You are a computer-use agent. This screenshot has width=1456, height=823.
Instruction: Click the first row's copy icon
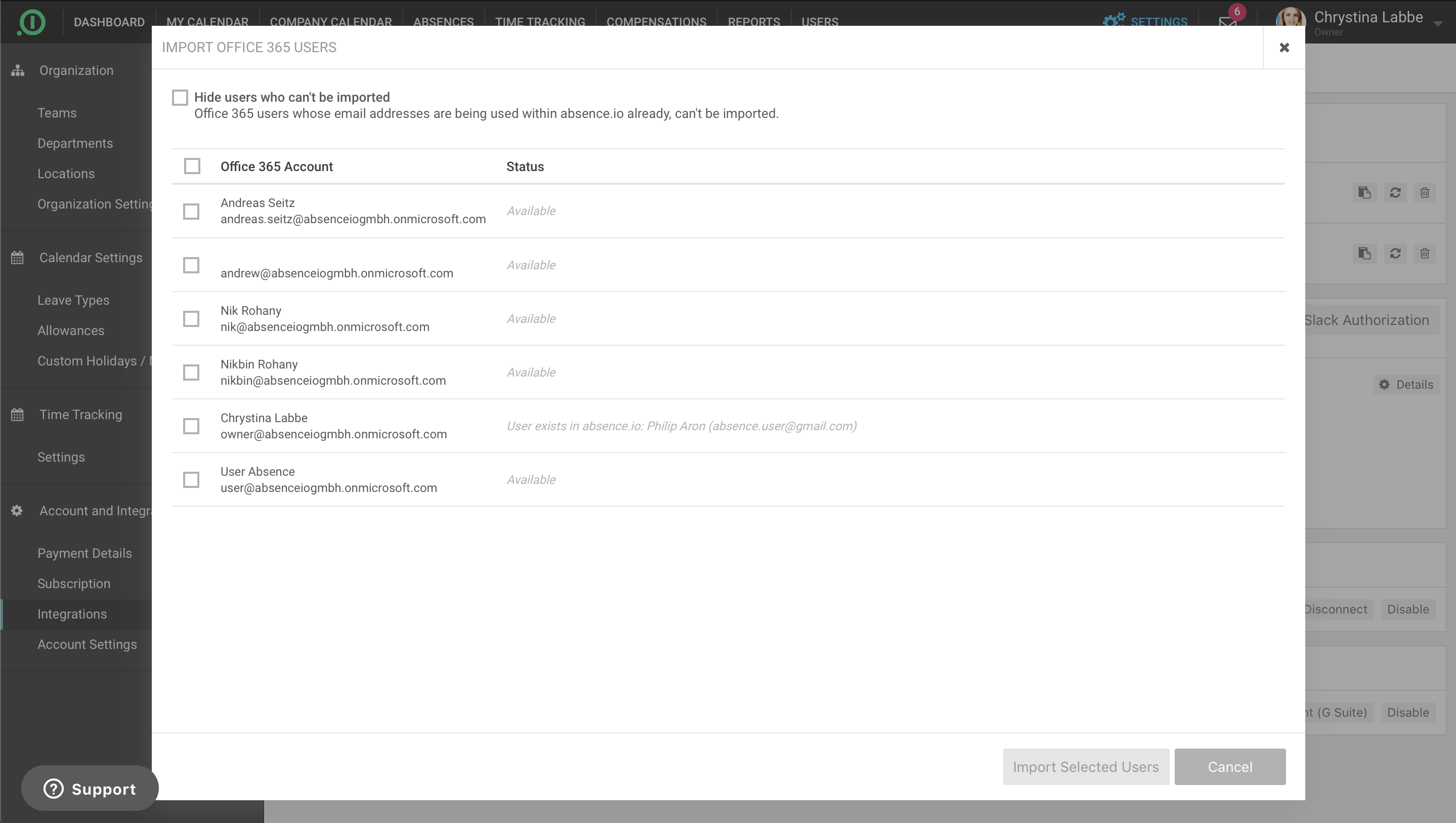click(x=1364, y=193)
